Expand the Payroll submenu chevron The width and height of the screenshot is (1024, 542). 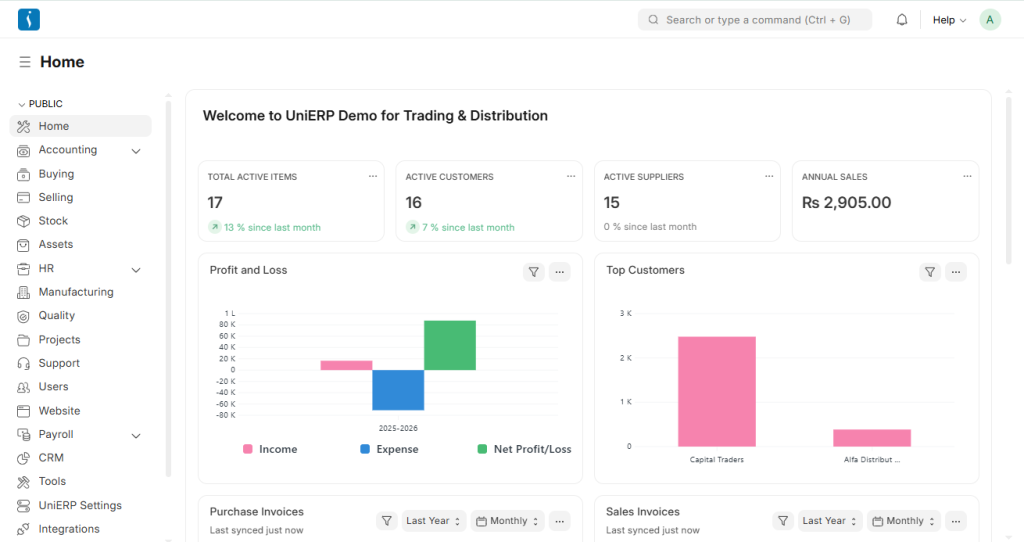tap(136, 436)
